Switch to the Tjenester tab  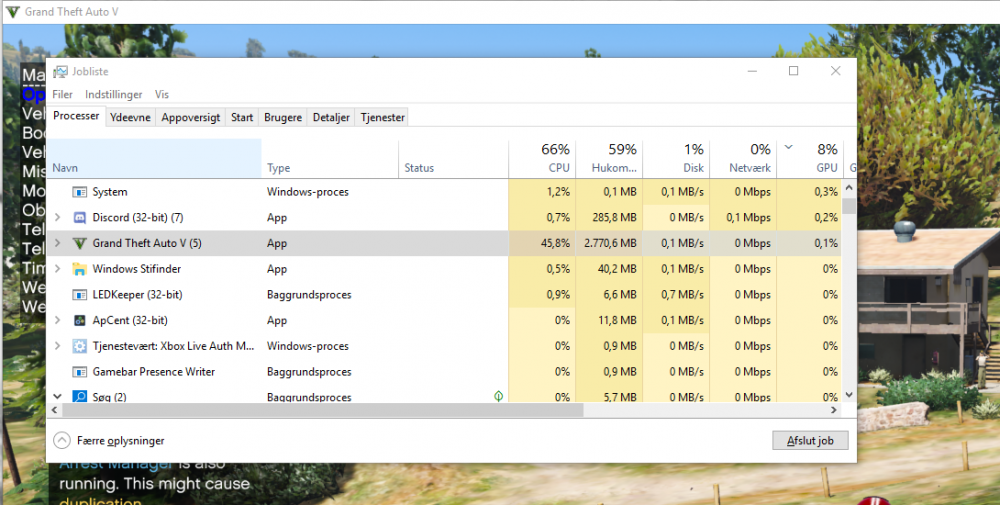tap(382, 117)
